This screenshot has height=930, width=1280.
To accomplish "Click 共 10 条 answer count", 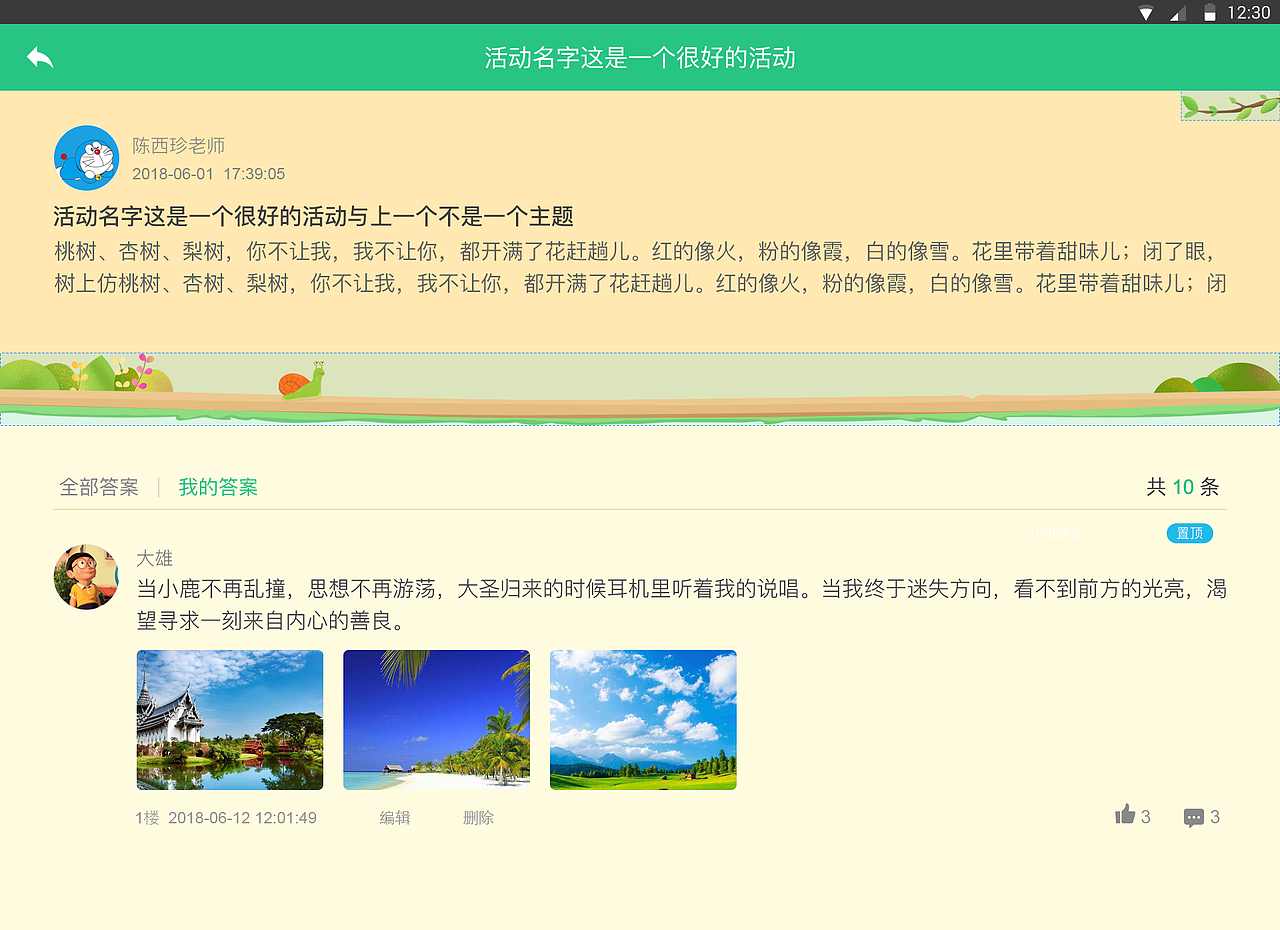I will pos(1184,487).
